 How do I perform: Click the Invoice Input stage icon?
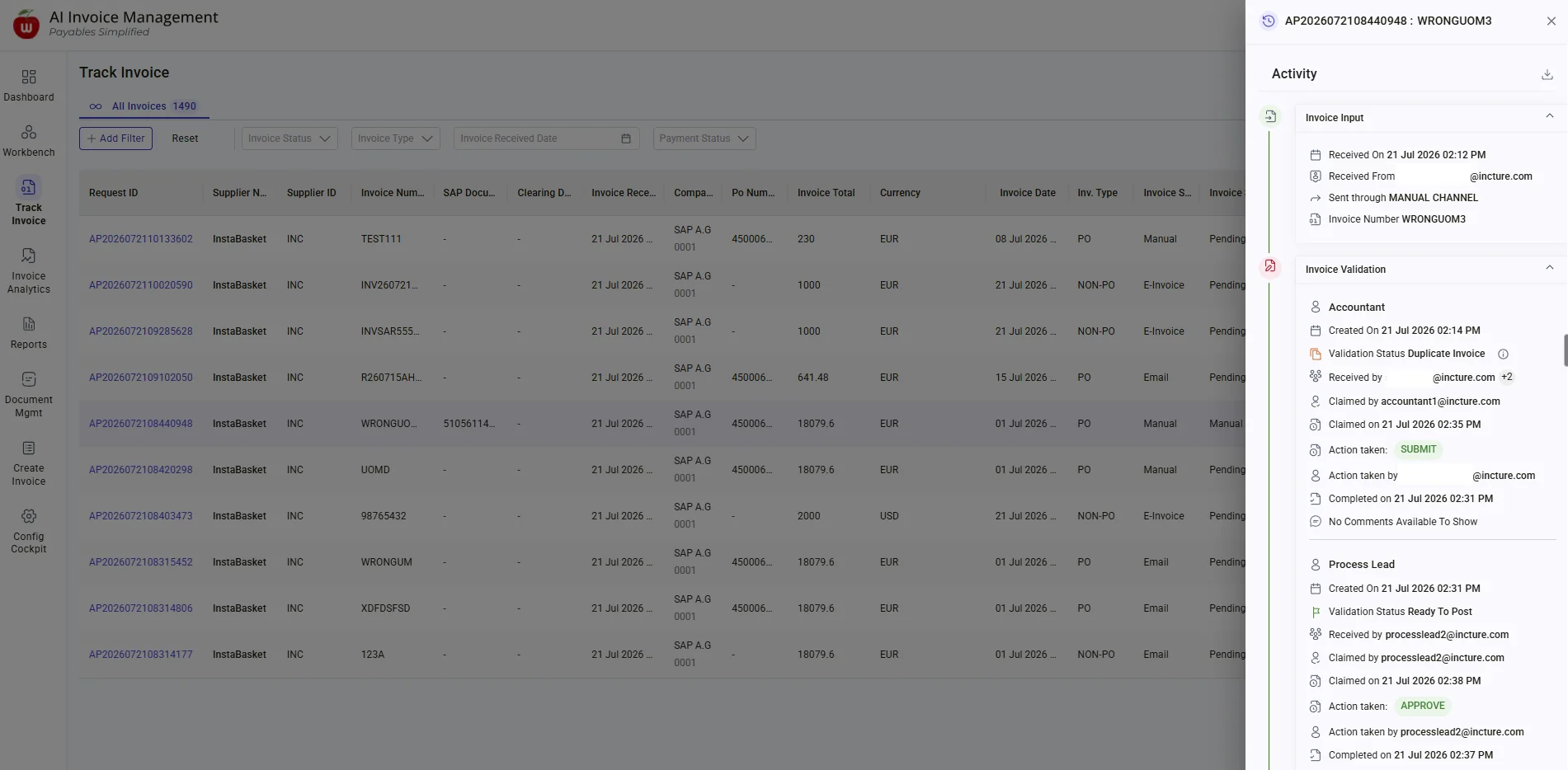1270,117
